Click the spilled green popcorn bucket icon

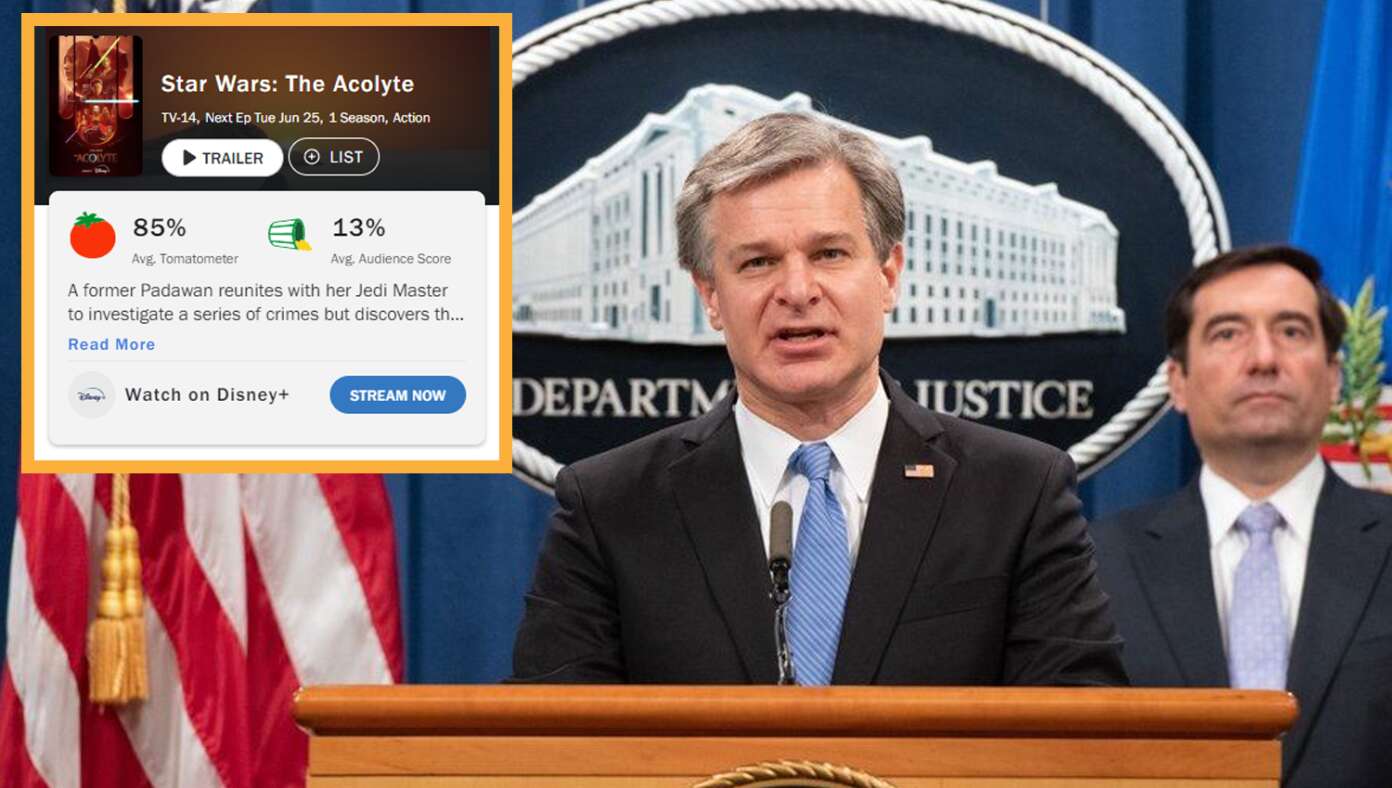pos(289,234)
